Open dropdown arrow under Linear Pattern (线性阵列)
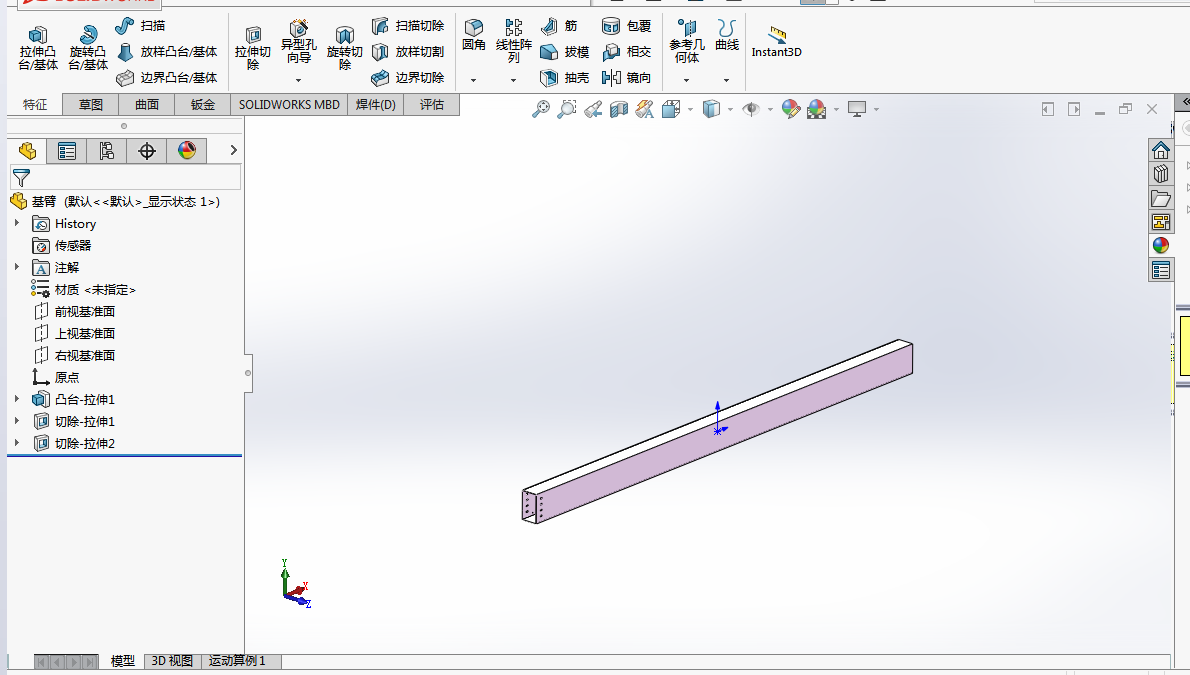The image size is (1190, 675). point(514,80)
